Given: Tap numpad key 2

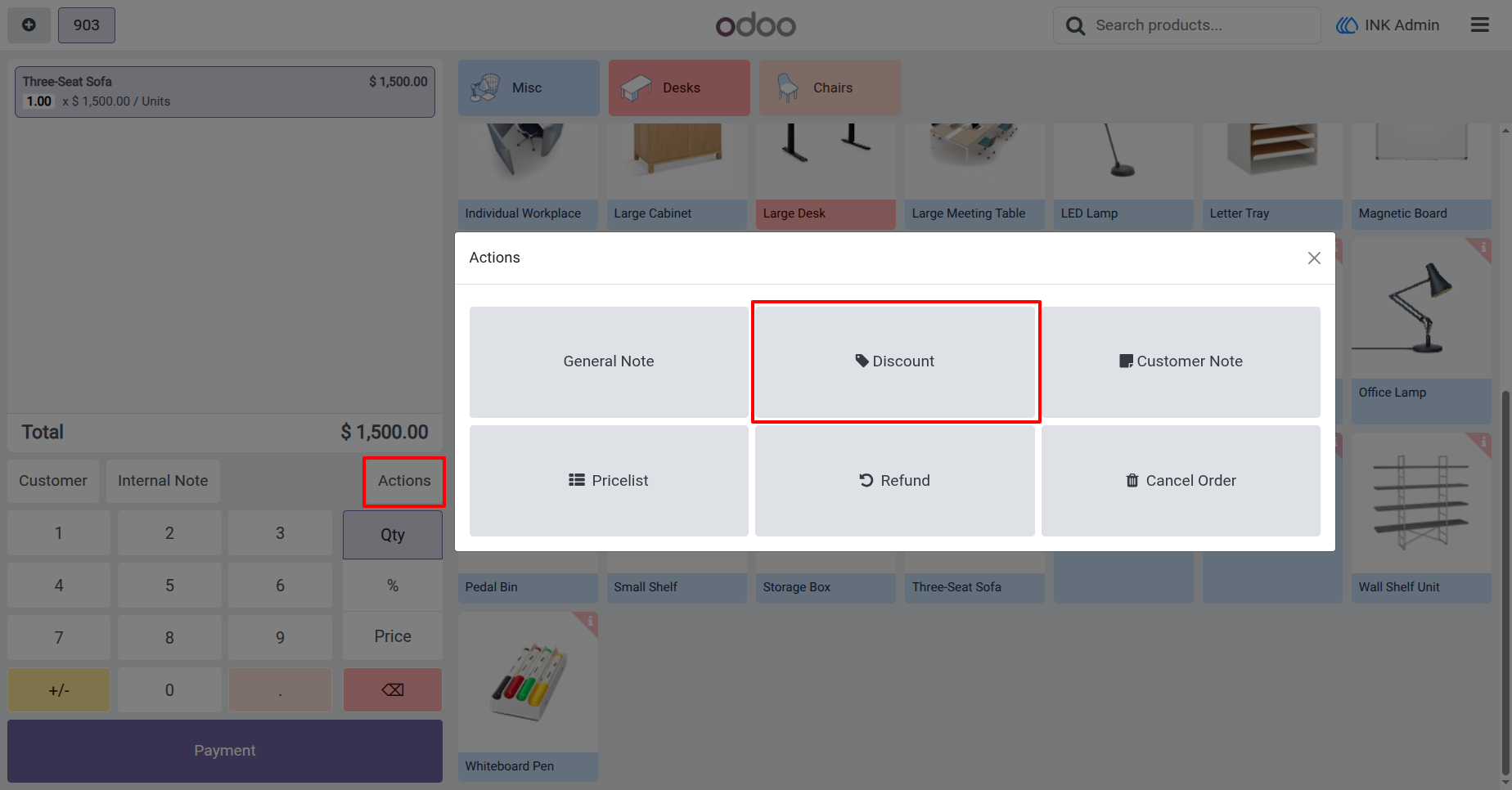Looking at the screenshot, I should 169,533.
